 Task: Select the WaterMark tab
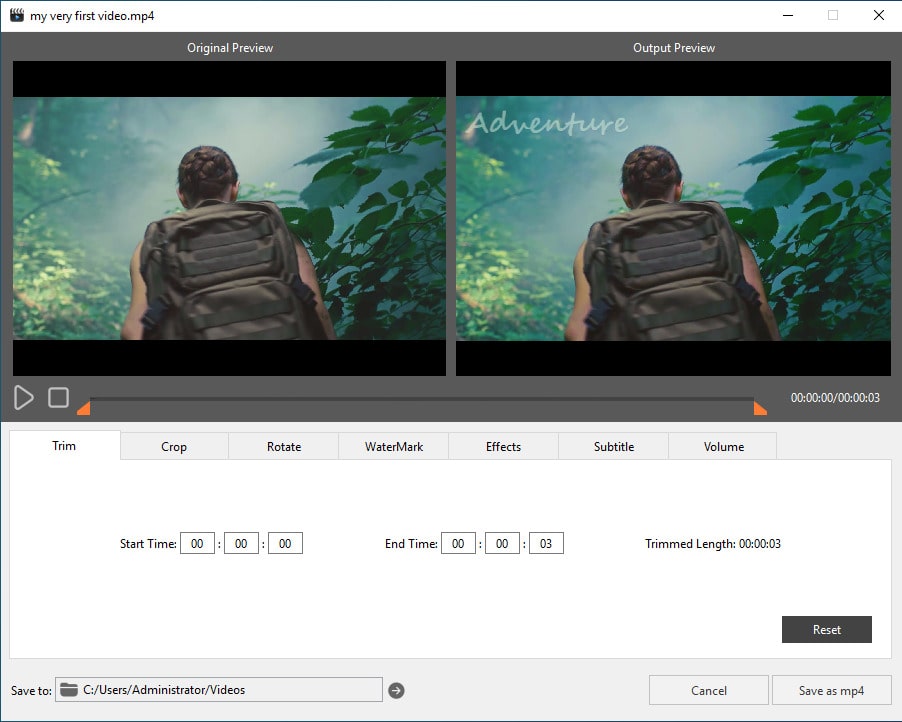394,446
